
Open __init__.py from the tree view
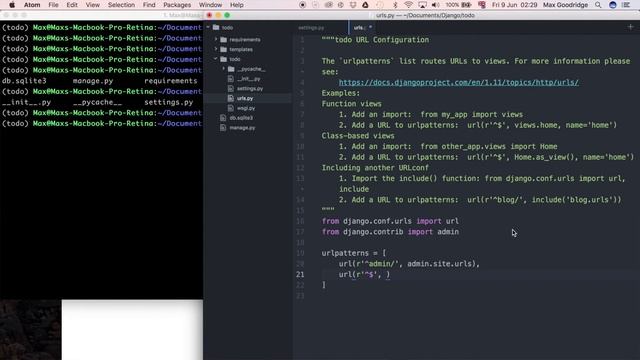(249, 79)
